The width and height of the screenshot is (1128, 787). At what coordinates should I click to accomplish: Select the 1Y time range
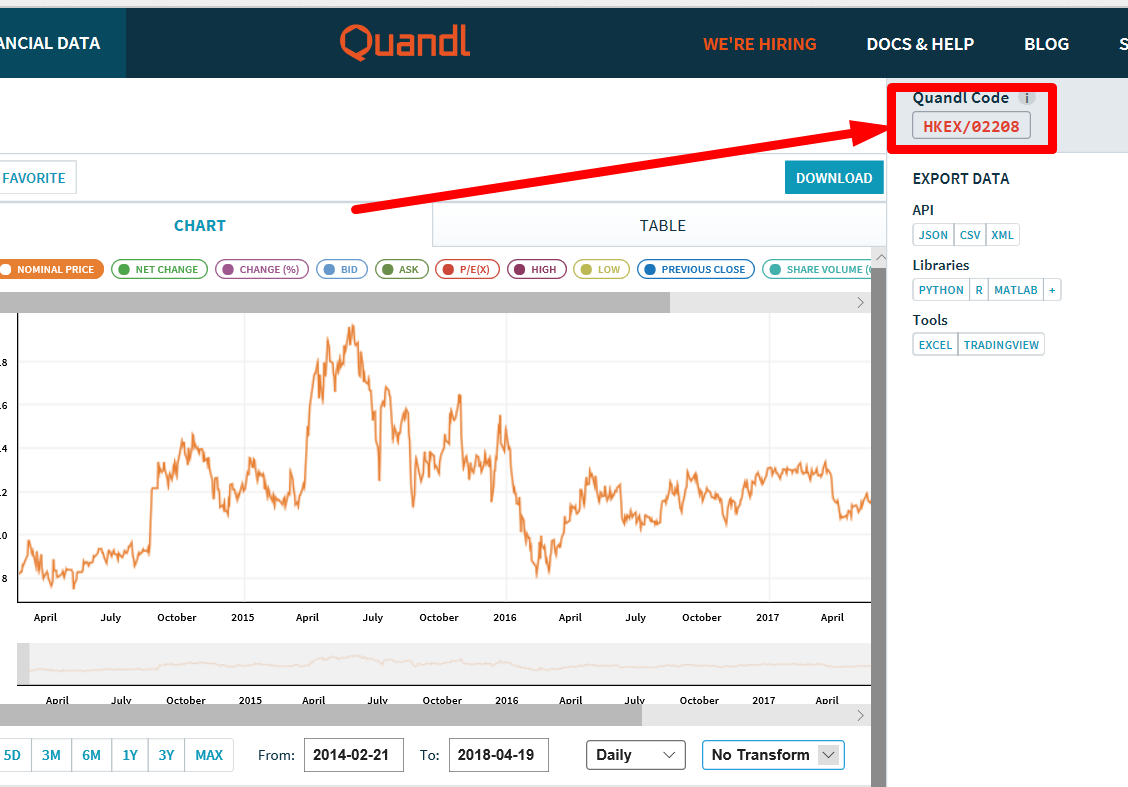(129, 755)
